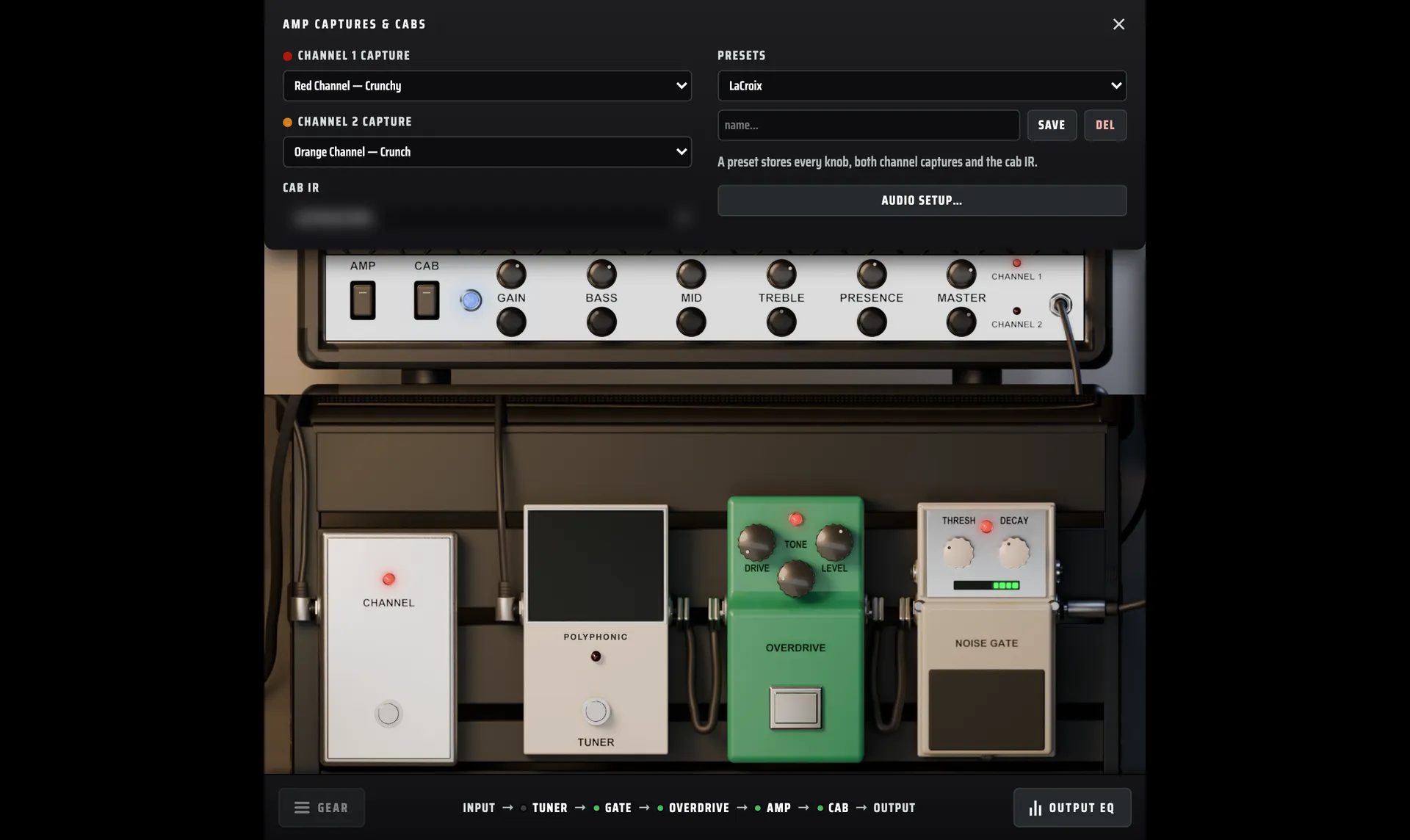Click the amp input jack
1410x840 pixels.
(1060, 304)
